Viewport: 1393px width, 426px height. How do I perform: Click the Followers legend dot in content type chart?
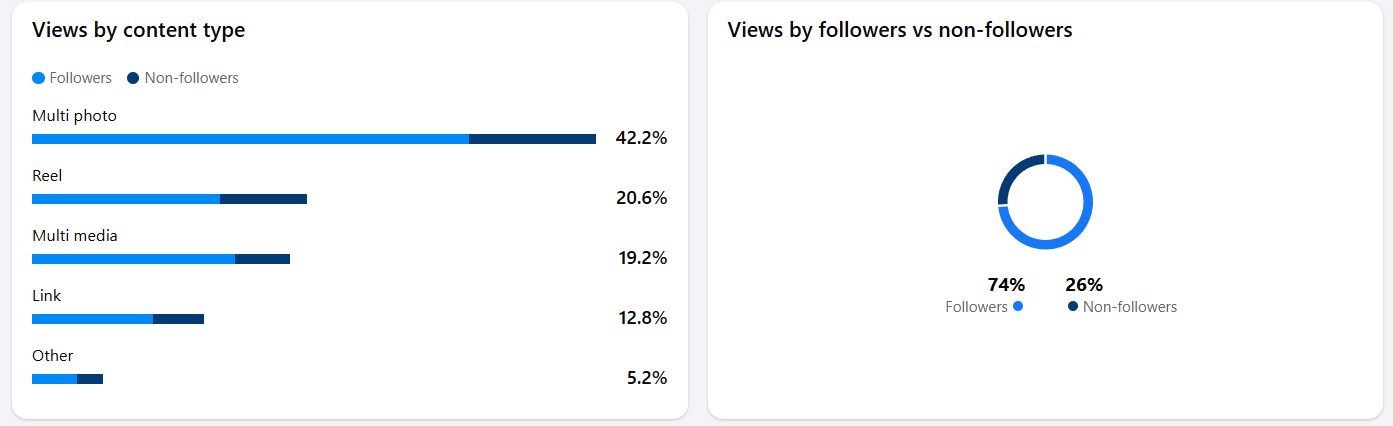[x=39, y=78]
